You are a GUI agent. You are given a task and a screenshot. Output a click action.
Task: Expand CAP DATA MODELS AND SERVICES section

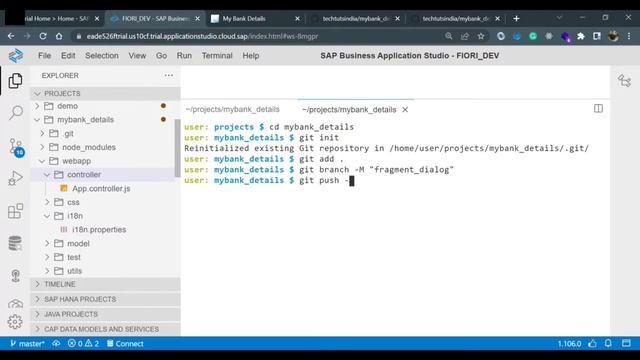point(105,329)
